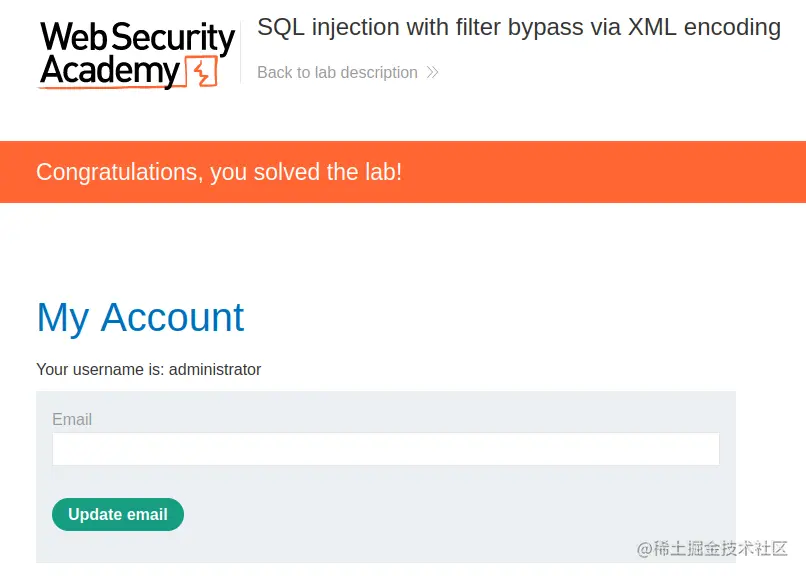
Task: Click the 'XML encoding' words in the title
Action: coord(704,27)
